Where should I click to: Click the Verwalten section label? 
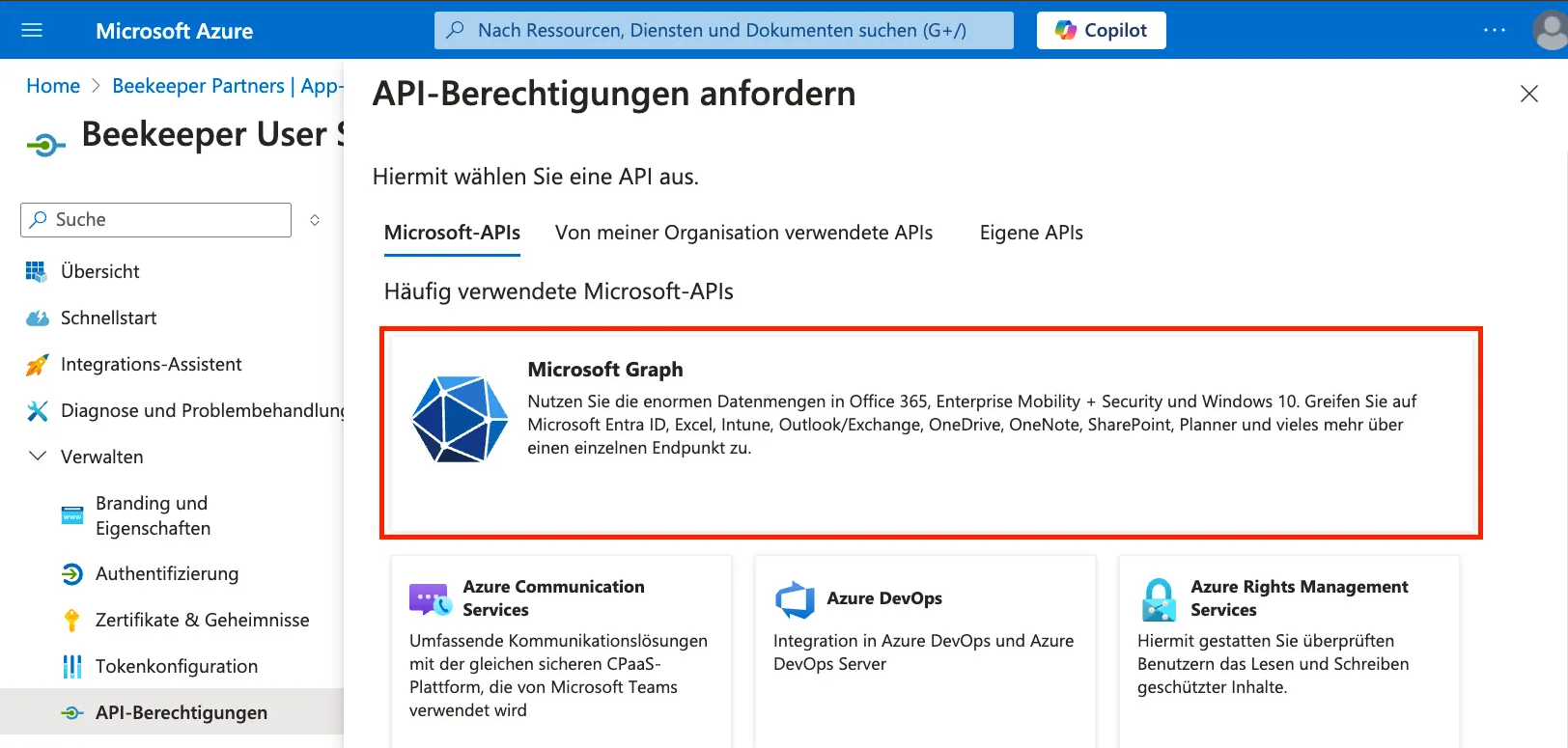coord(101,457)
